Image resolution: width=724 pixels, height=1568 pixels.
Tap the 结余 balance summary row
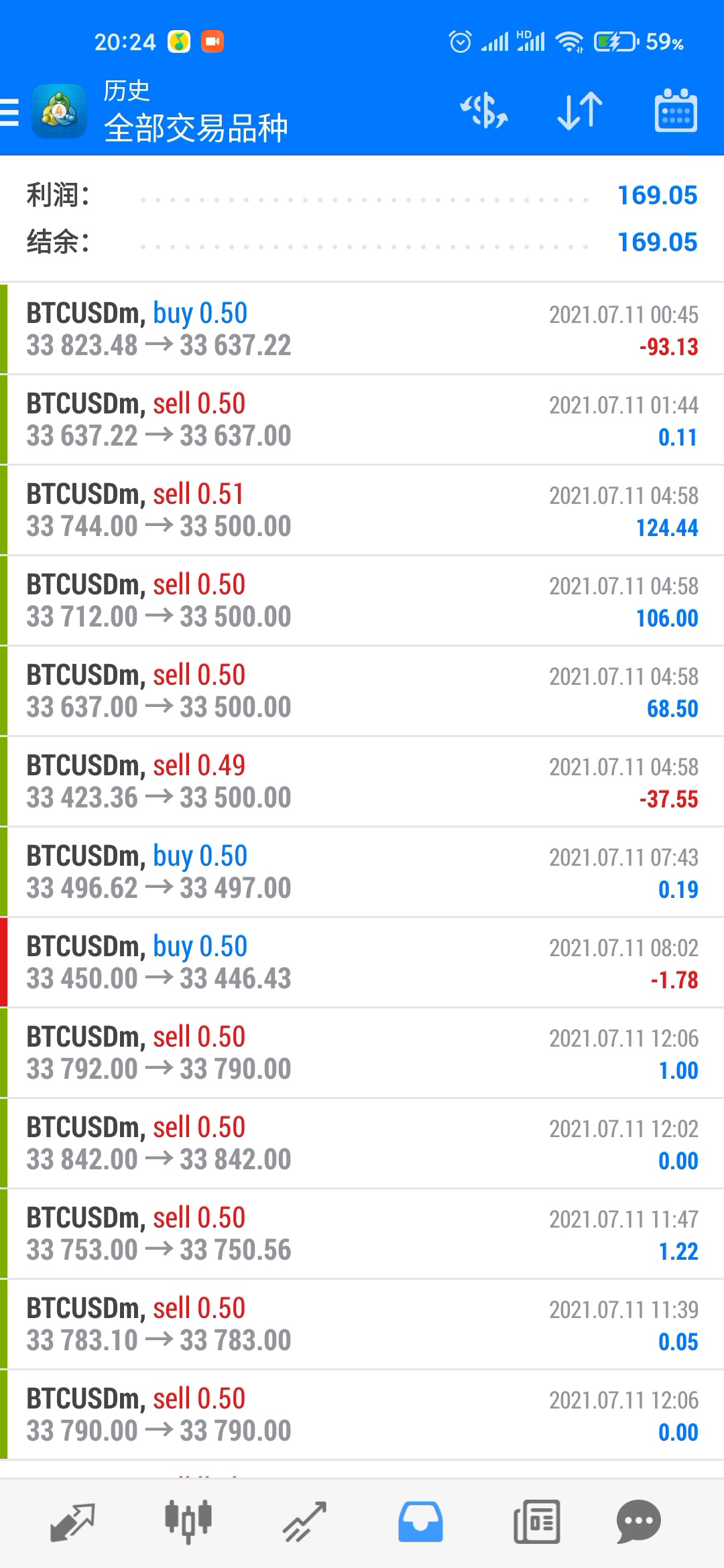click(x=362, y=242)
